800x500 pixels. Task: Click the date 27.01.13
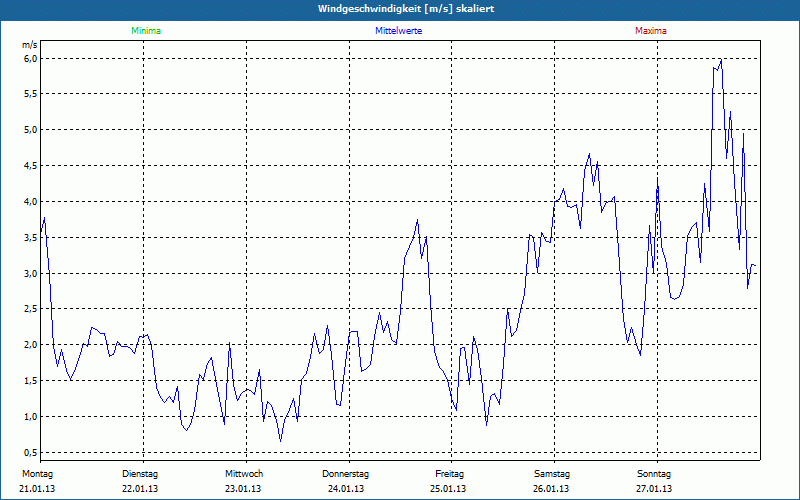[x=654, y=489]
